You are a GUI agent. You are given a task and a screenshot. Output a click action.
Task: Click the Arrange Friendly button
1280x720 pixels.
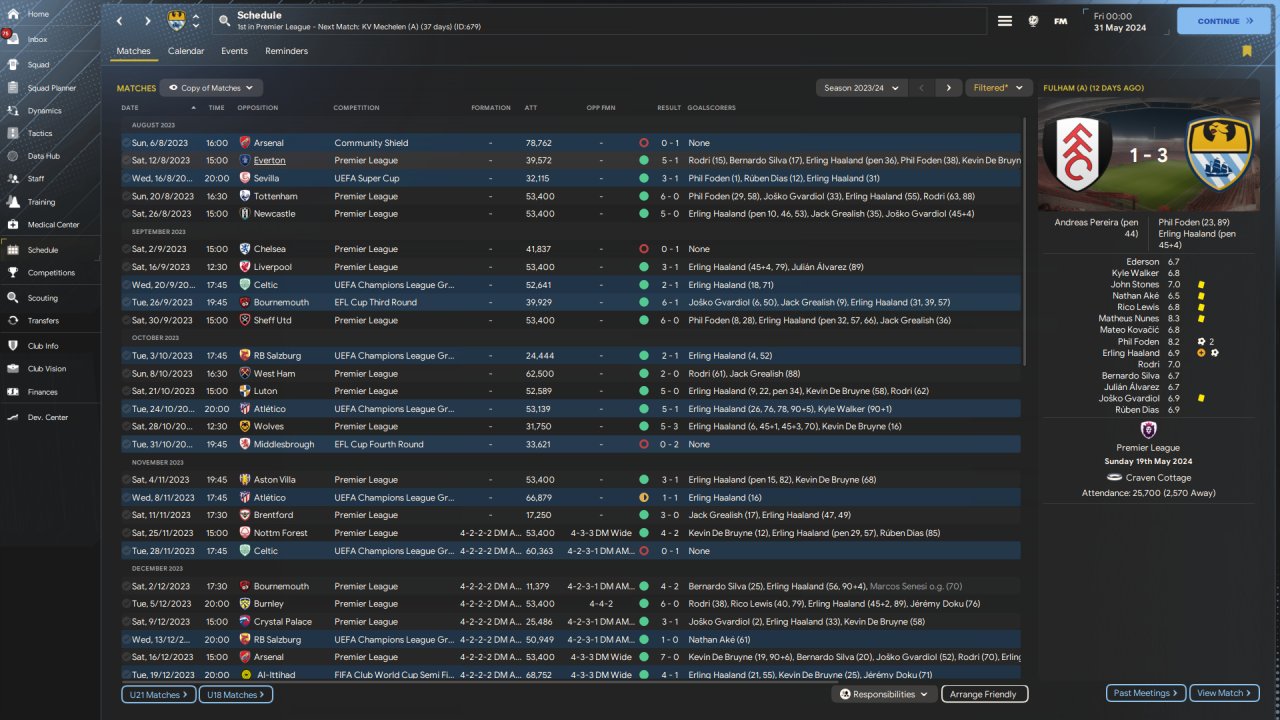(x=984, y=694)
